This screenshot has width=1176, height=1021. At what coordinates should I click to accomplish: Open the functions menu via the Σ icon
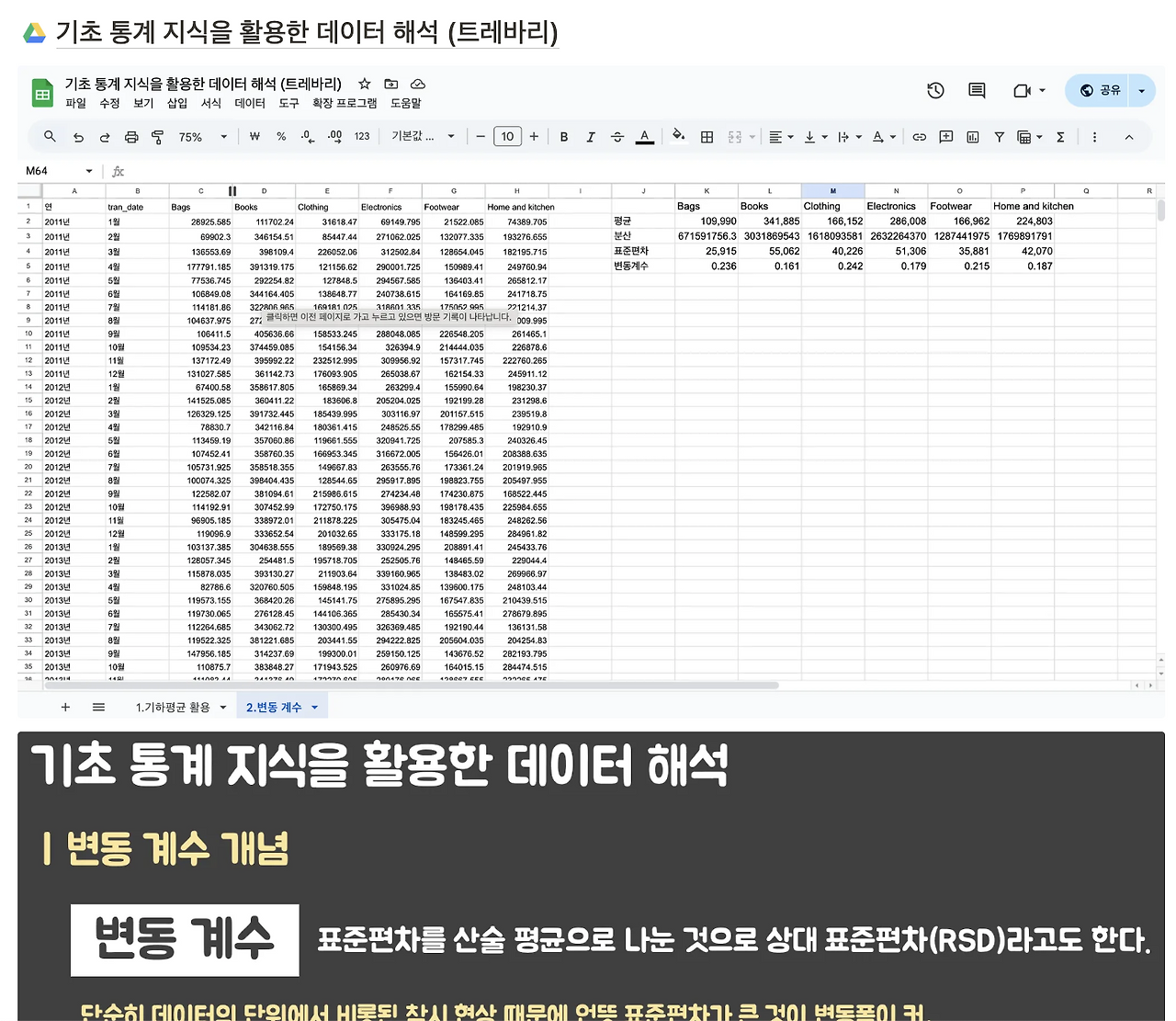click(1060, 136)
